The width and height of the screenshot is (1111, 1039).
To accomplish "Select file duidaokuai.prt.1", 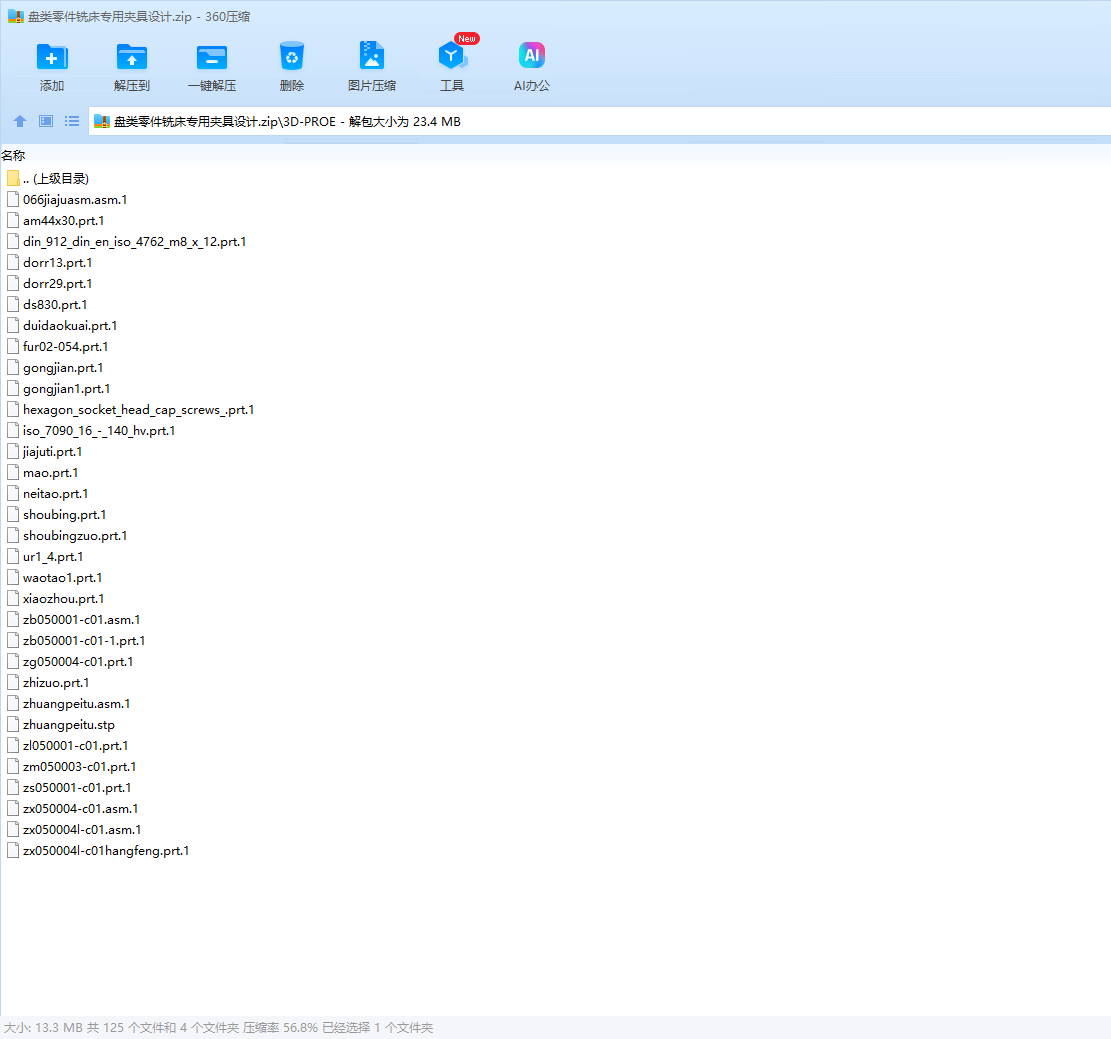I will tap(62, 325).
